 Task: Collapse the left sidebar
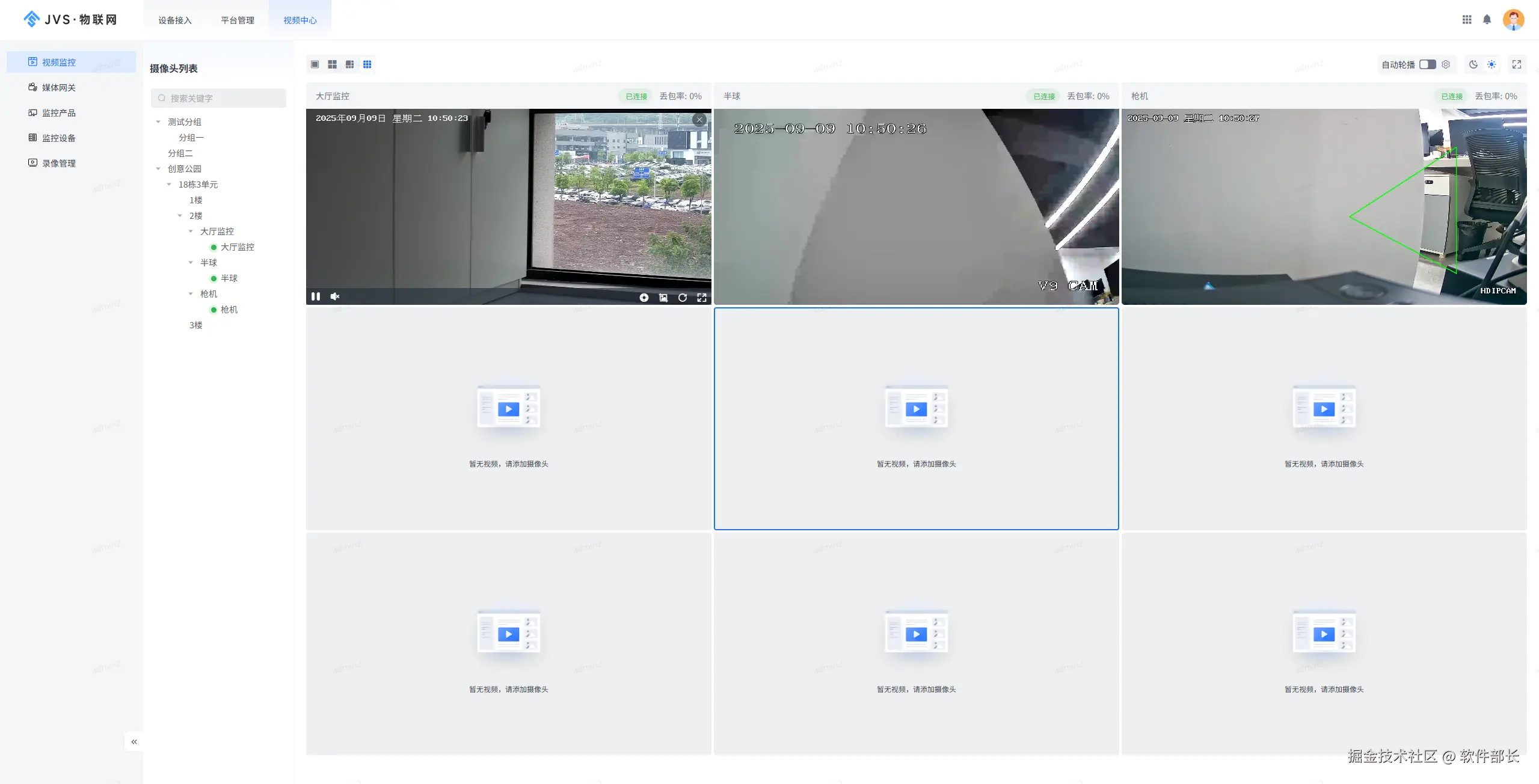(x=134, y=741)
